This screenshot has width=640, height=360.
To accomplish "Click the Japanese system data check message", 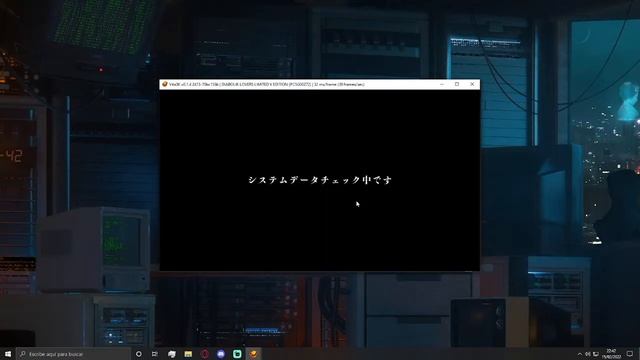I will point(320,180).
